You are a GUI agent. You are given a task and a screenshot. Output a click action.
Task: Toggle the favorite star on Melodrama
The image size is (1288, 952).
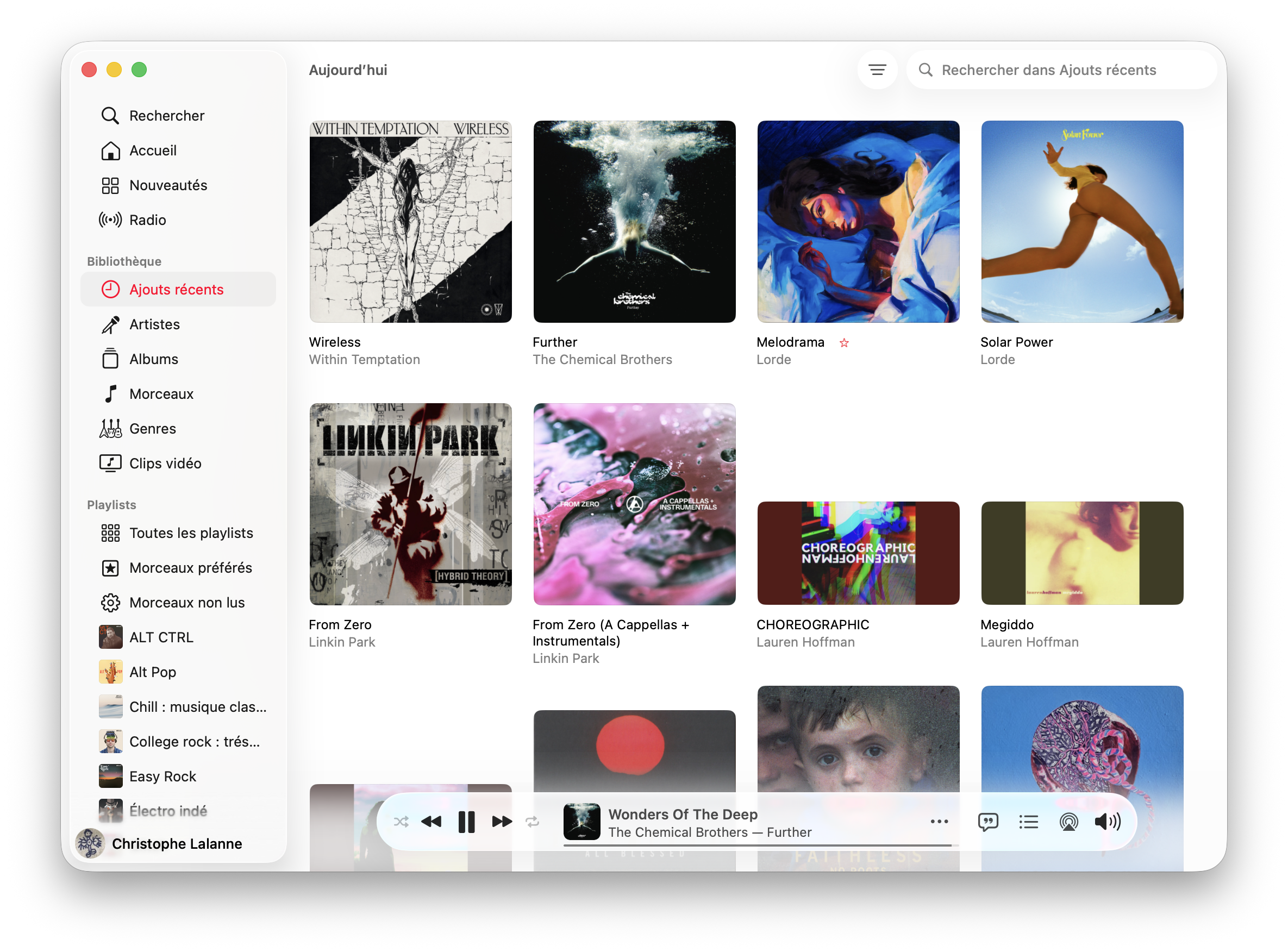coord(843,343)
